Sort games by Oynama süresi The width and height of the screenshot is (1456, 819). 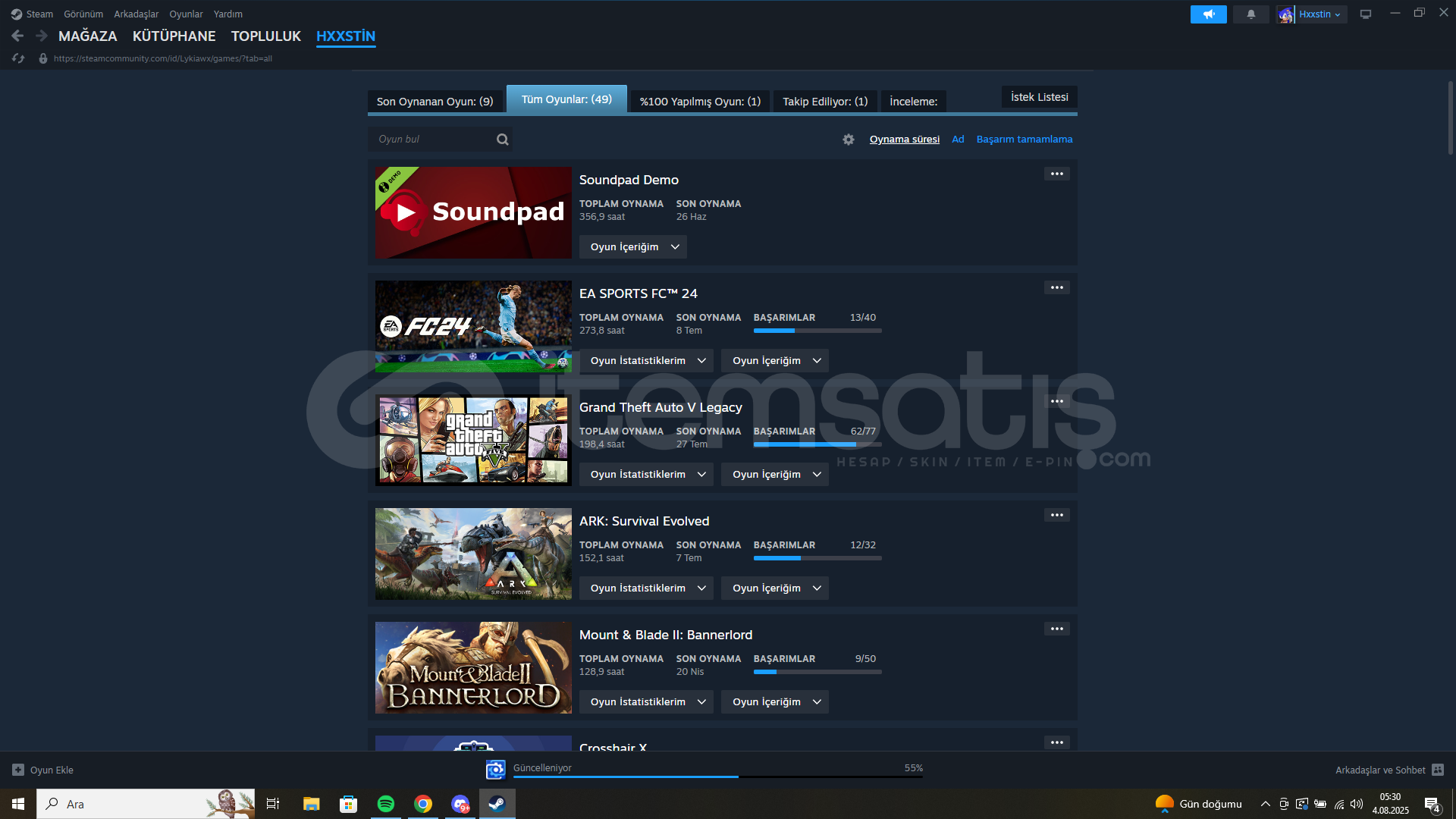click(904, 140)
